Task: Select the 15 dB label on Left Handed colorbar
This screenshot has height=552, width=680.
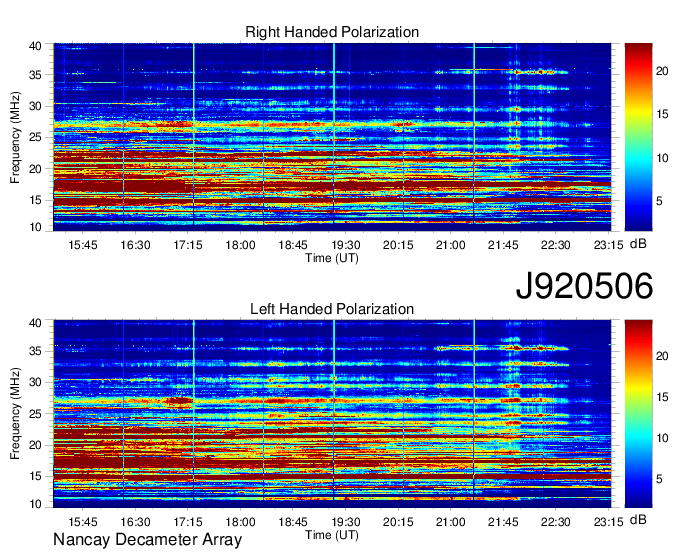Action: pos(662,397)
